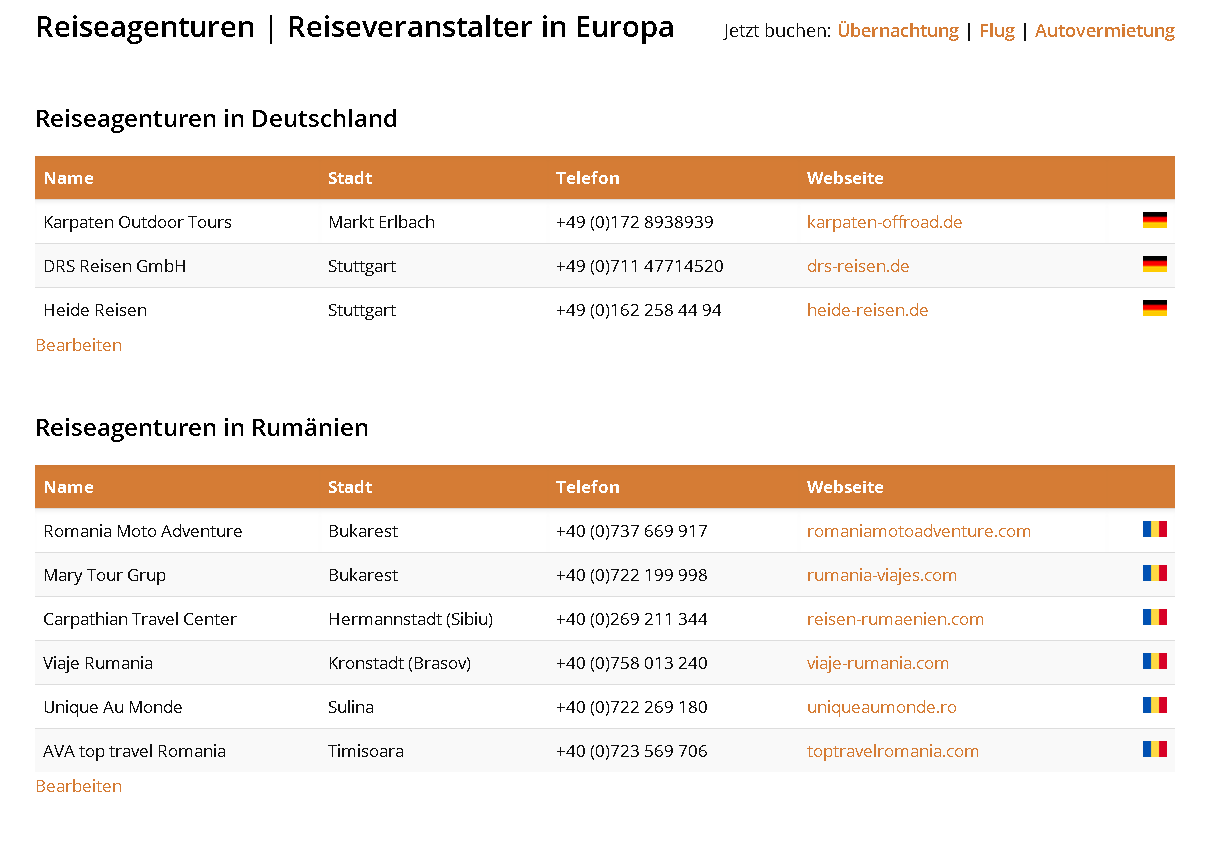Click the German flag in the Karpaten Outdoor Tours row
This screenshot has width=1230, height=844.
point(1154,220)
